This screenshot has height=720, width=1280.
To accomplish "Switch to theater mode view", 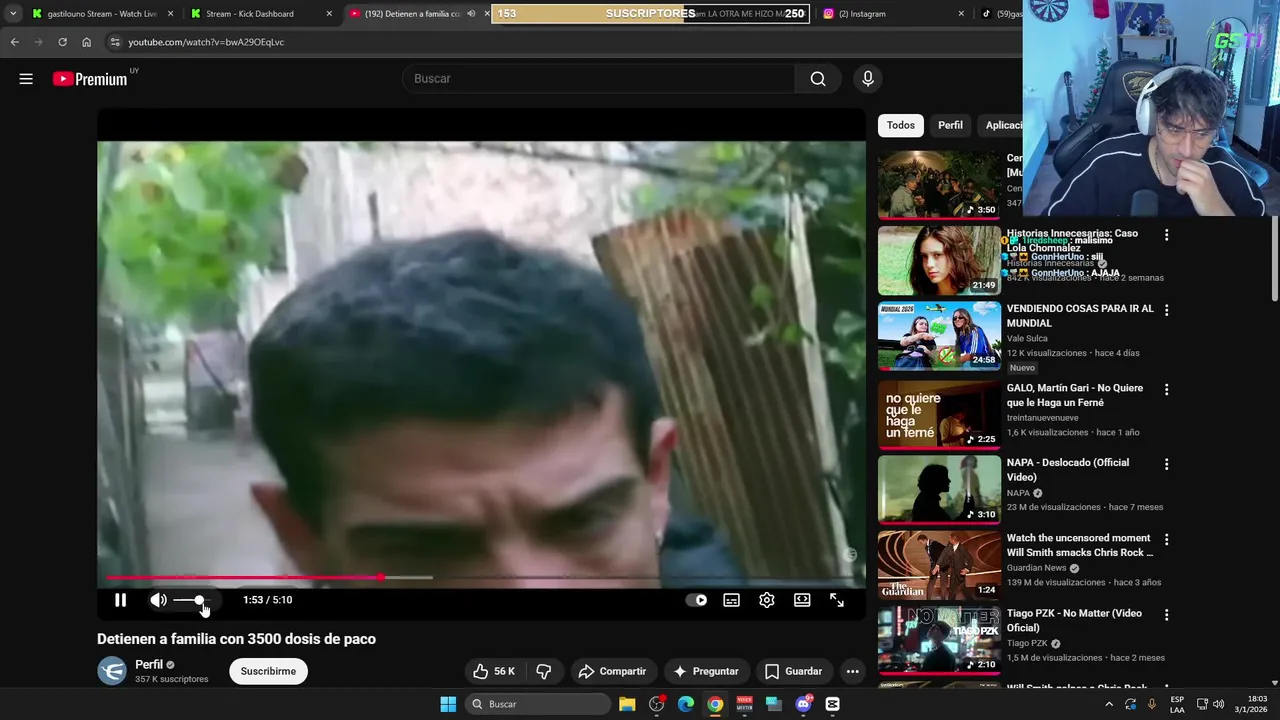I will (x=802, y=600).
